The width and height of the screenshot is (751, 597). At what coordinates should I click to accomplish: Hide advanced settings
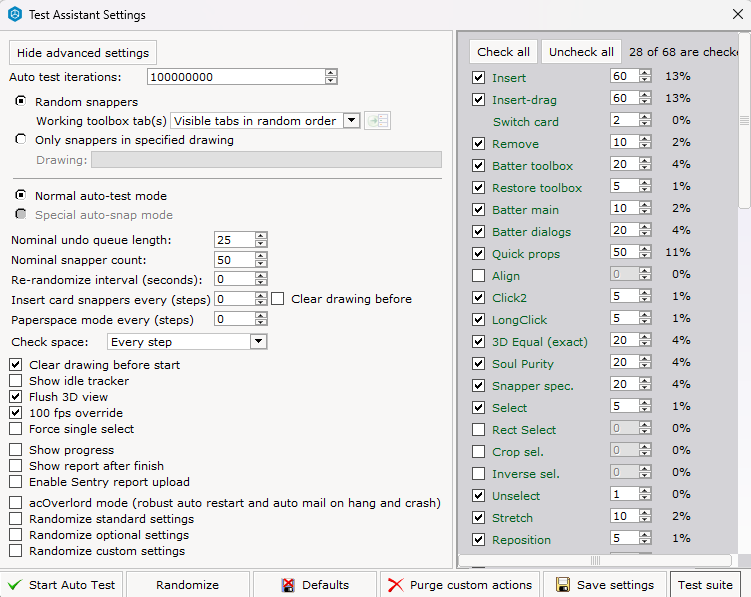(x=83, y=53)
